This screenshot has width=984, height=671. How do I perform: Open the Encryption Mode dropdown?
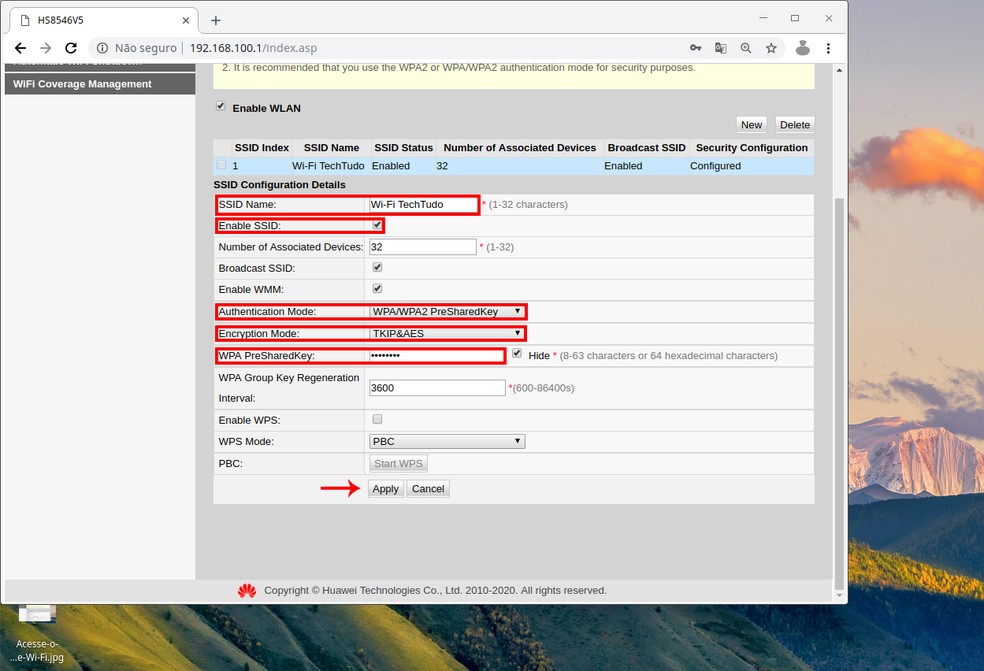click(519, 333)
